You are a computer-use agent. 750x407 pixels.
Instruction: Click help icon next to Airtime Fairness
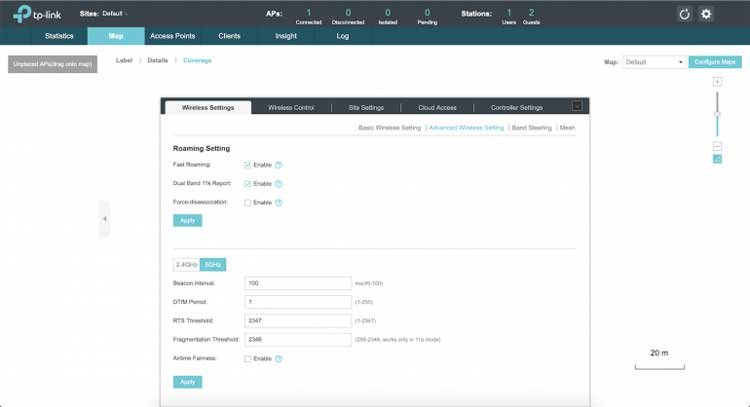point(279,358)
